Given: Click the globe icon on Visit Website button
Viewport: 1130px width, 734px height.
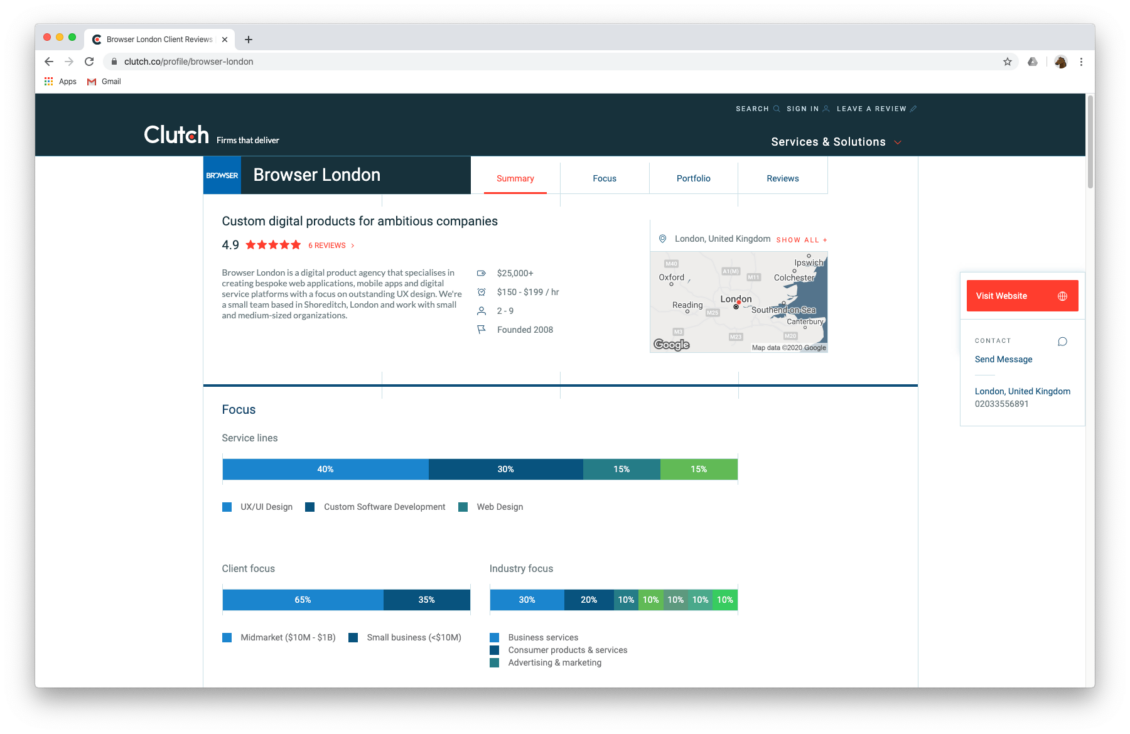Looking at the screenshot, I should point(1062,296).
